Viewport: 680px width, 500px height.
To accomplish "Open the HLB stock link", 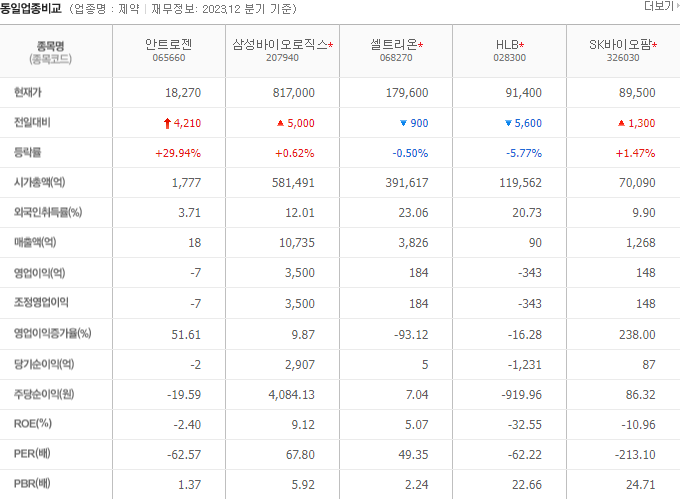I will 507,45.
